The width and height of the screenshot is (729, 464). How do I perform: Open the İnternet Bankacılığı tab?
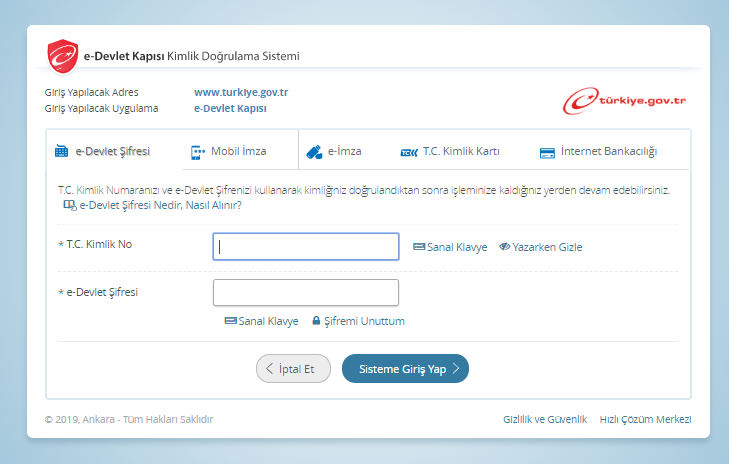tap(608, 152)
